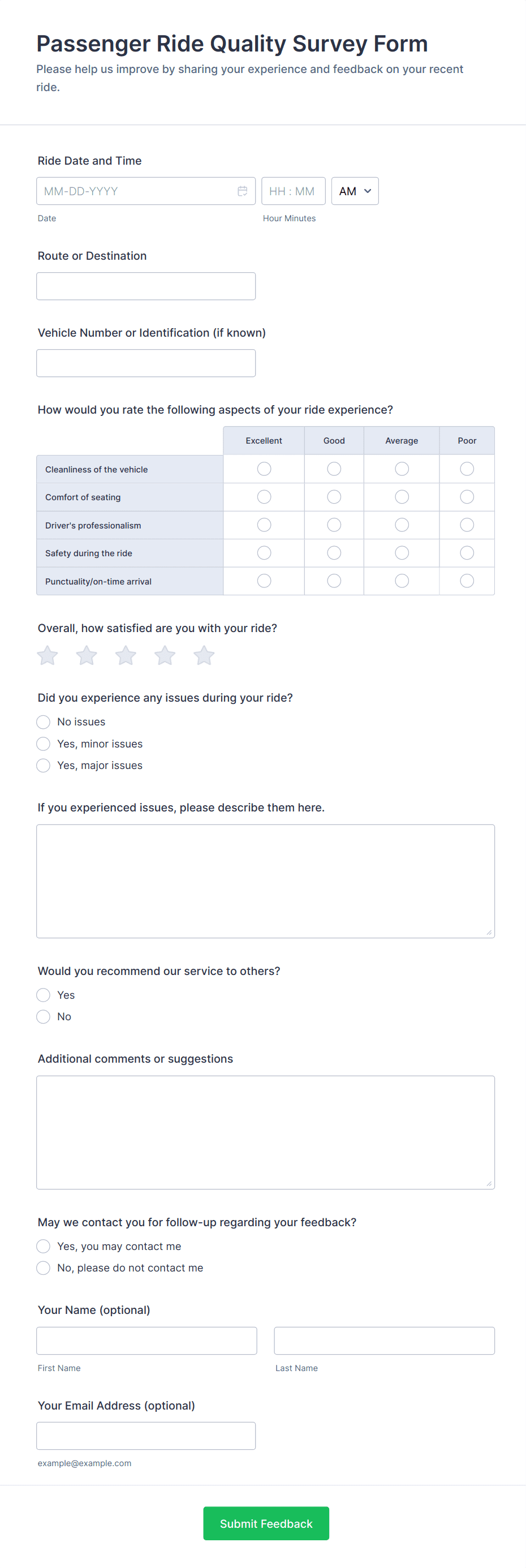The image size is (526, 1568).
Task: Choose No, please do not contact me
Action: (x=43, y=1268)
